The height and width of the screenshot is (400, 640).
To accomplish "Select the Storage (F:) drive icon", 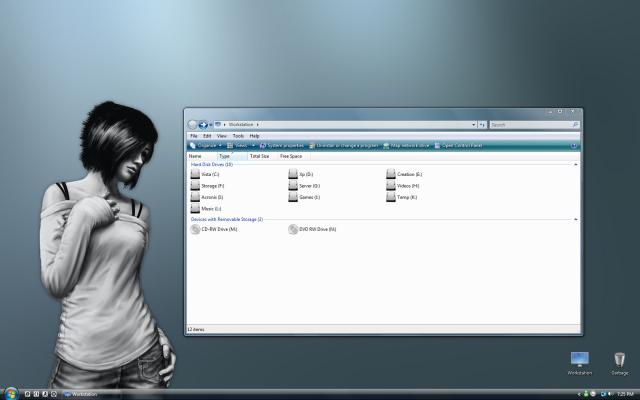I will (195, 186).
